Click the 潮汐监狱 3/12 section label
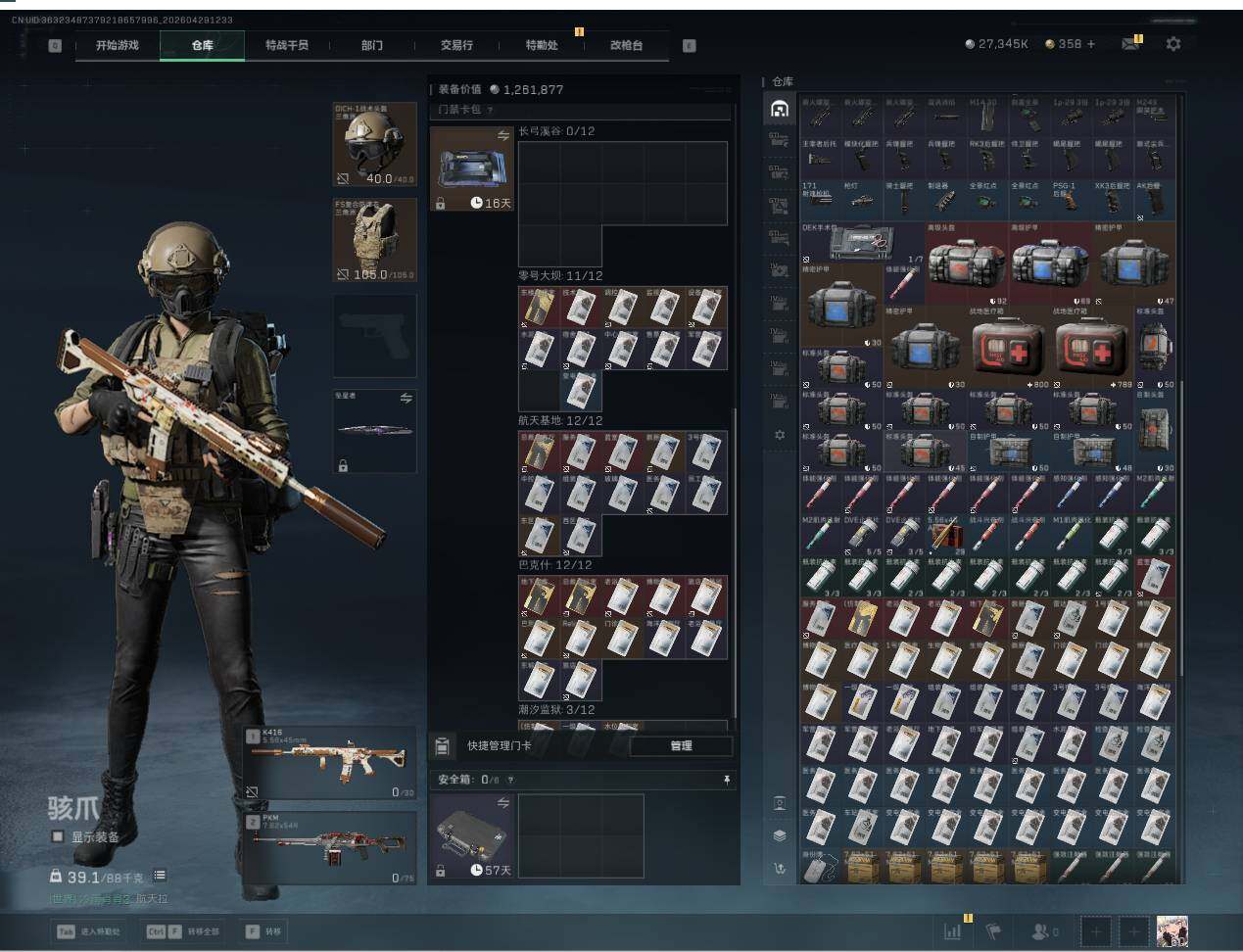The width and height of the screenshot is (1243, 952). pos(556,710)
